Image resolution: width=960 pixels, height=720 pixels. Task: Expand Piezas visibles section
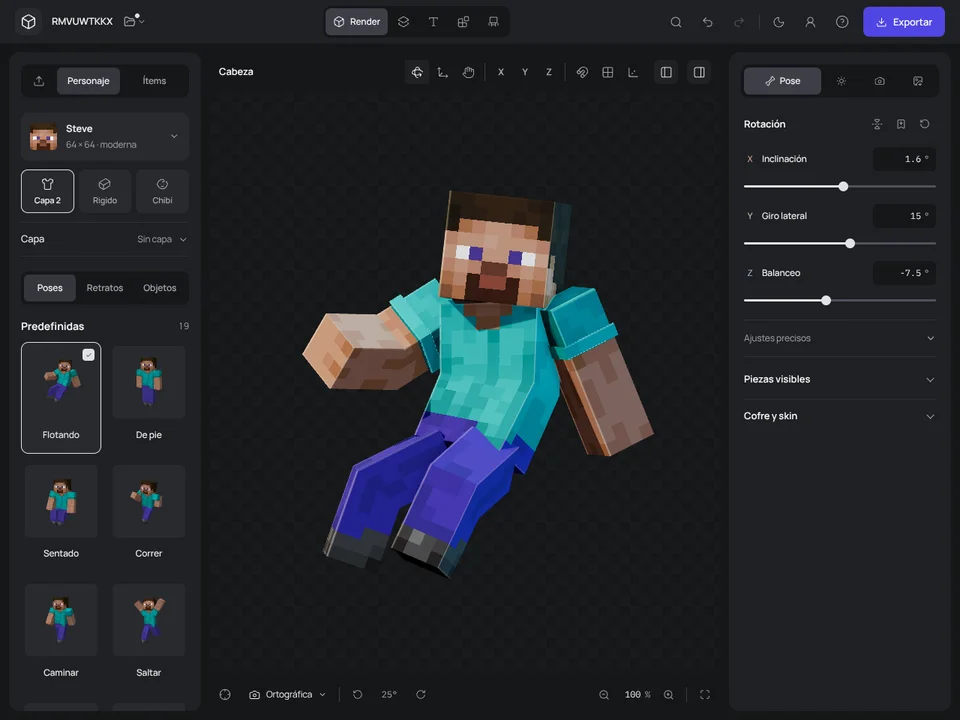tap(839, 380)
